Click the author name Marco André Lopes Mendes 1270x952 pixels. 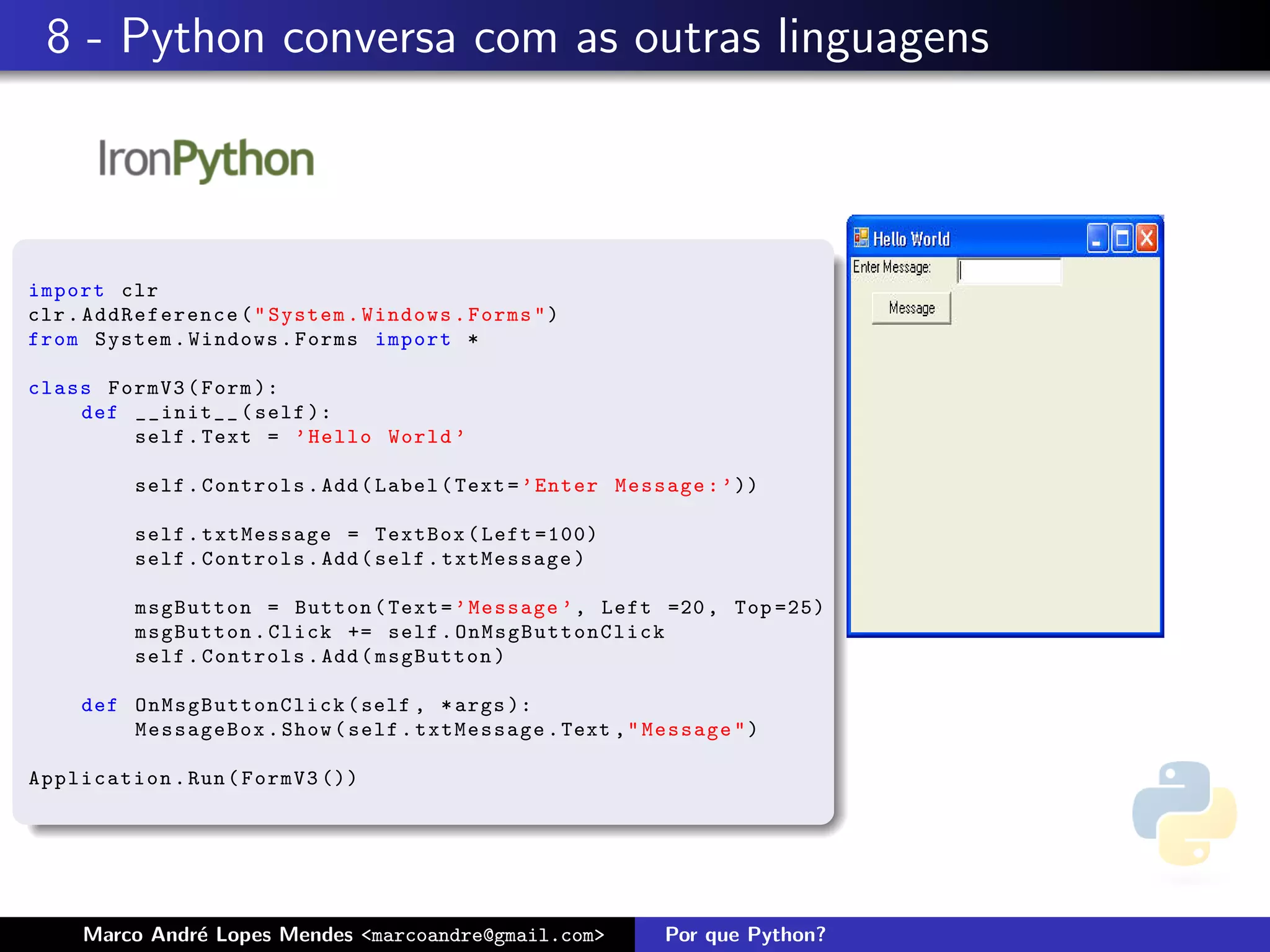tap(218, 935)
